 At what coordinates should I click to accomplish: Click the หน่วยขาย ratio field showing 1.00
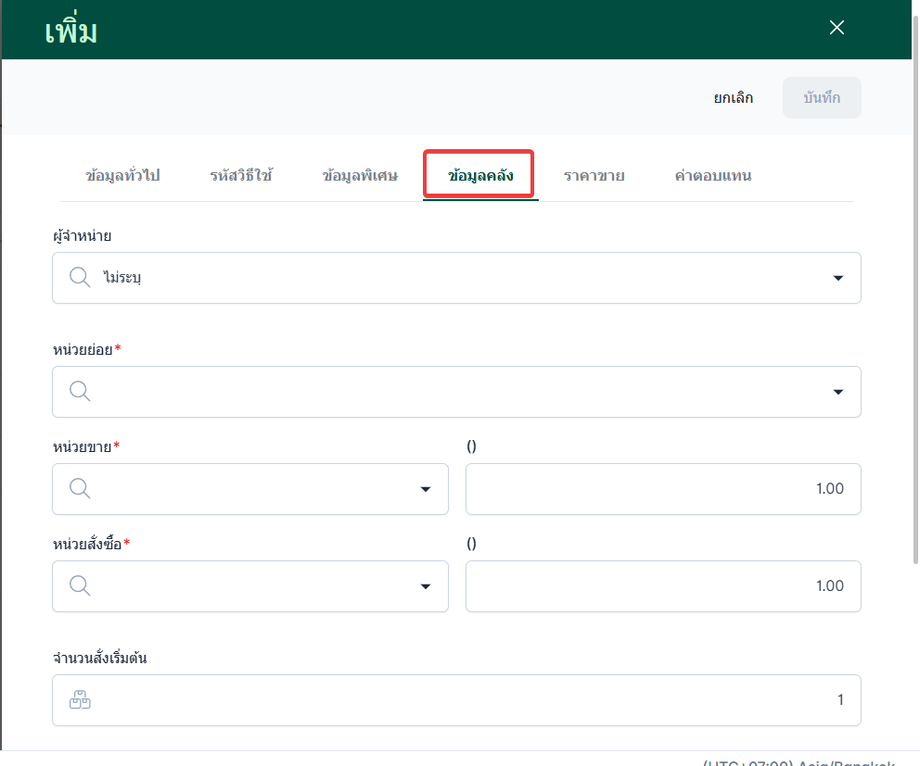point(663,489)
